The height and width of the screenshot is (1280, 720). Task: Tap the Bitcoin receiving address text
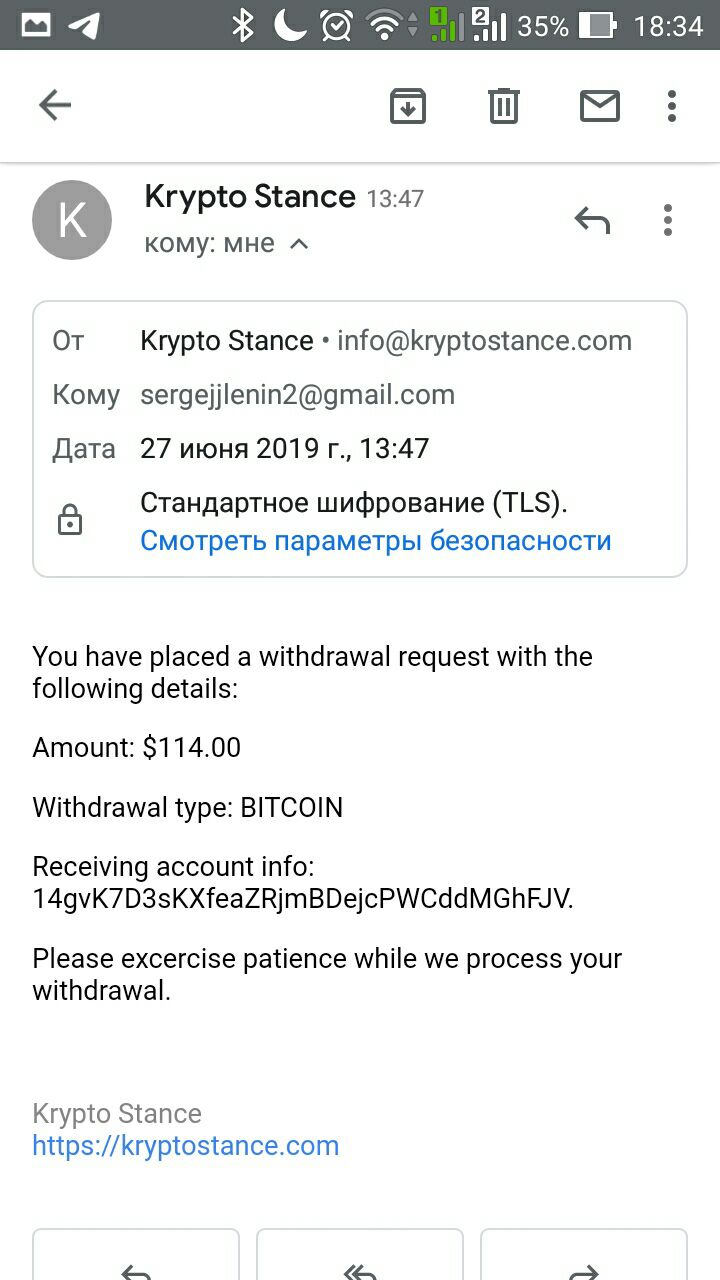click(x=303, y=898)
